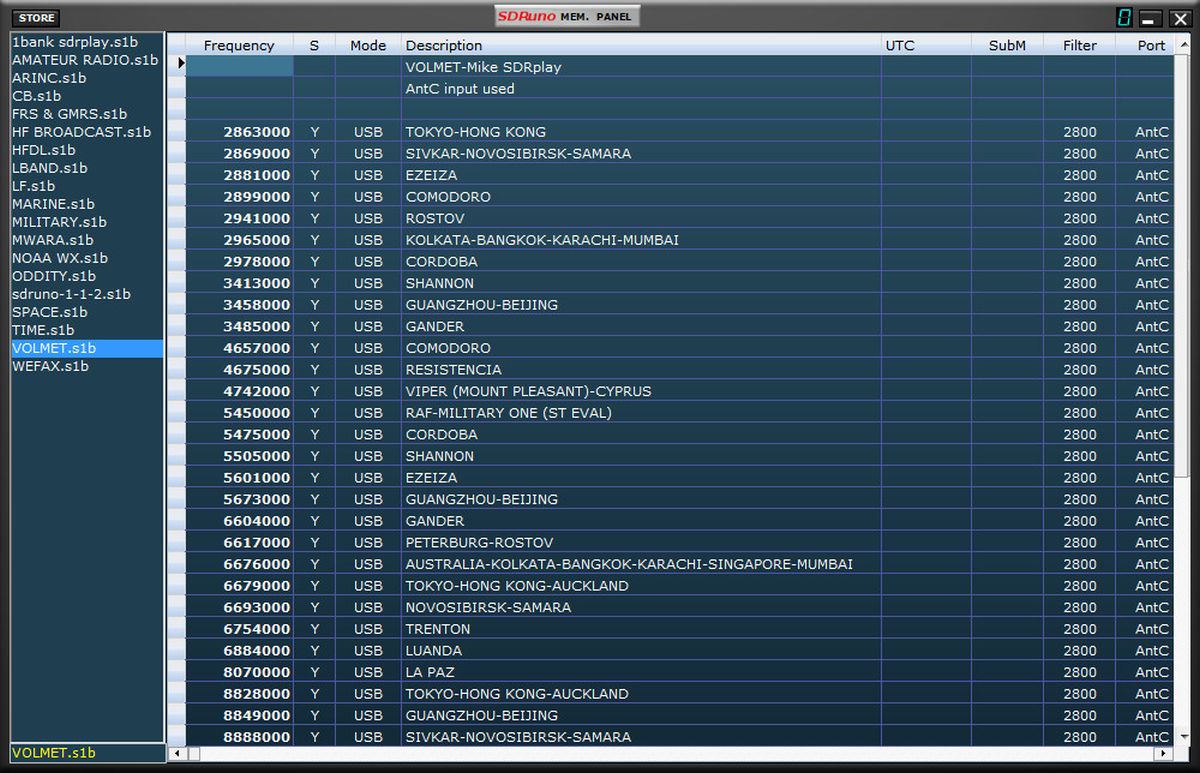This screenshot has height=773, width=1200.
Task: Click the Filter column header
Action: pyautogui.click(x=1079, y=45)
